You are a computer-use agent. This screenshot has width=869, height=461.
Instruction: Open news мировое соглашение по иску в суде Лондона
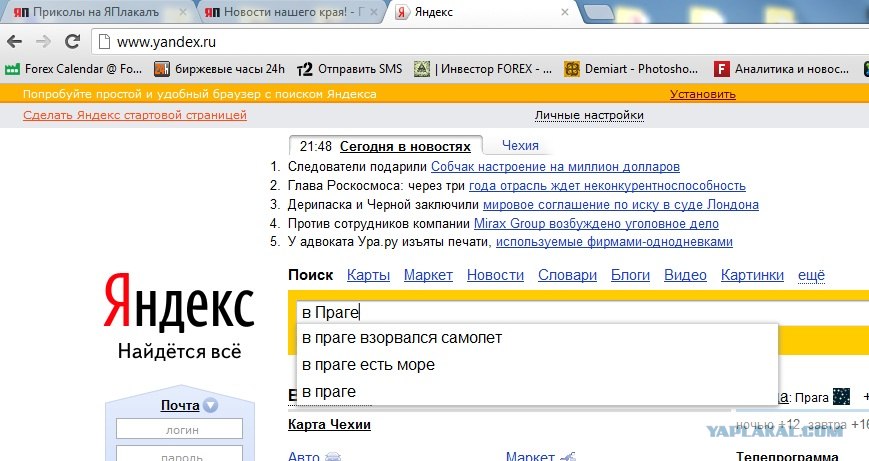(x=621, y=204)
